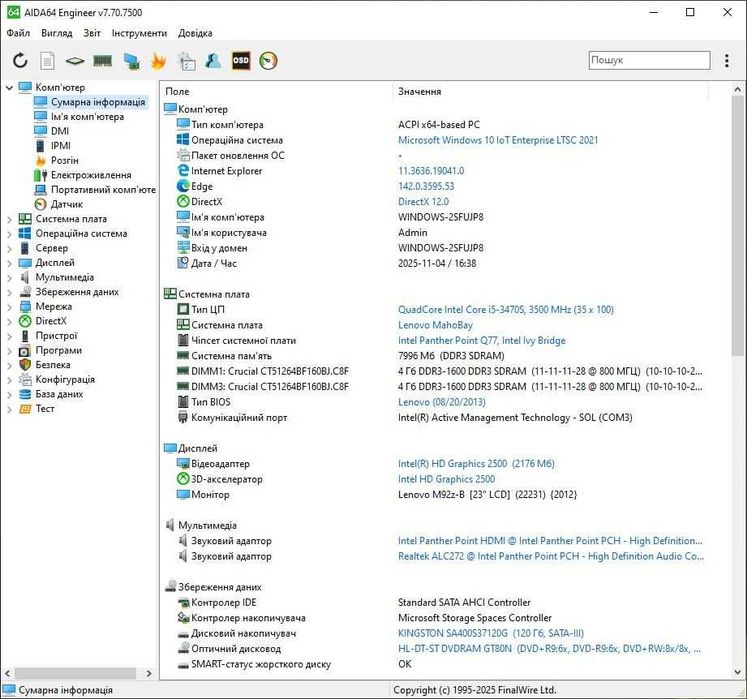Open the motherboard chip toolbar icon
The height and width of the screenshot is (699, 747).
(x=75, y=61)
